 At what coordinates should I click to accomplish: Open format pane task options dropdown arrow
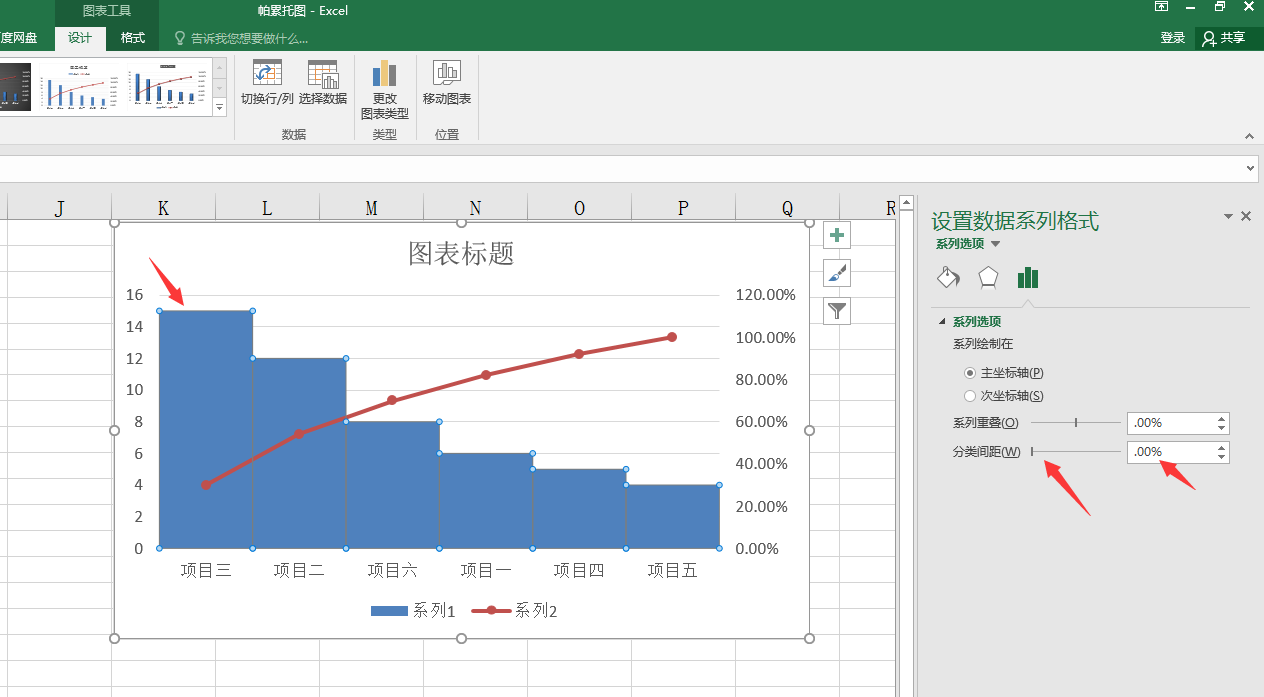click(1228, 216)
